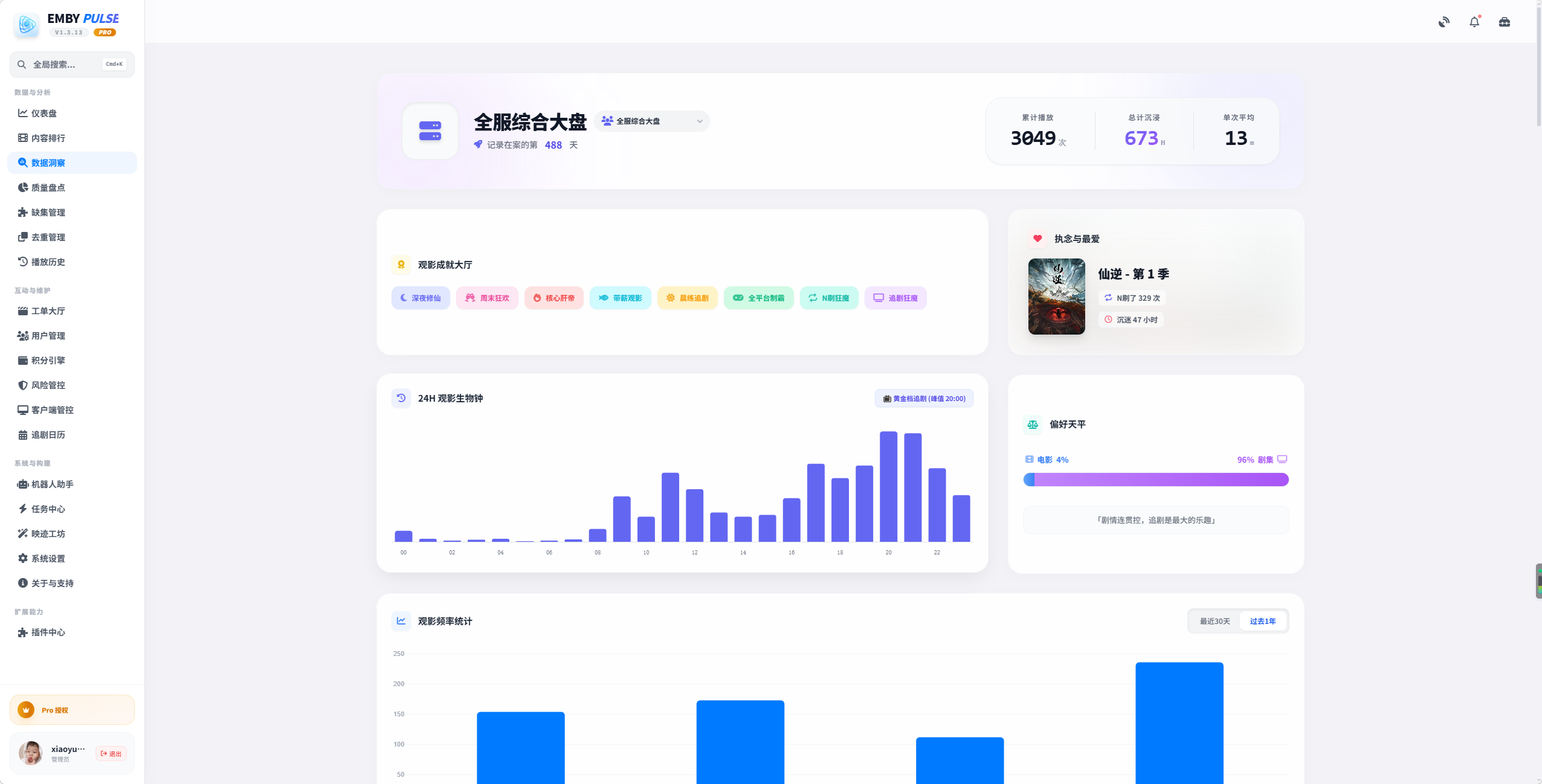Click the server icon beside 全服综合大盘 title
Screen dimensions: 1542x784
[x=430, y=131]
